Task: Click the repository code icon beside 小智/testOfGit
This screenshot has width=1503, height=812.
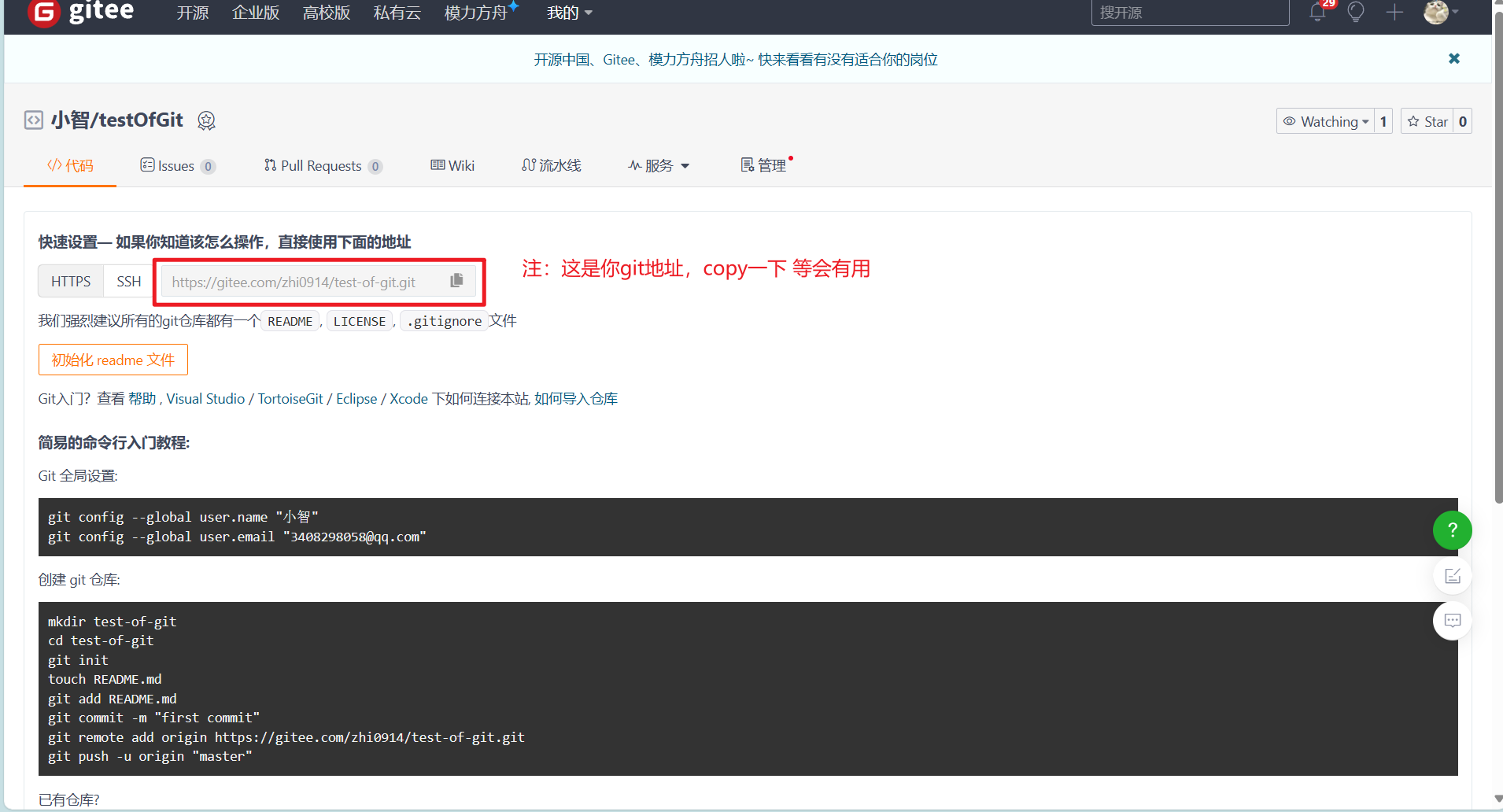Action: [33, 120]
